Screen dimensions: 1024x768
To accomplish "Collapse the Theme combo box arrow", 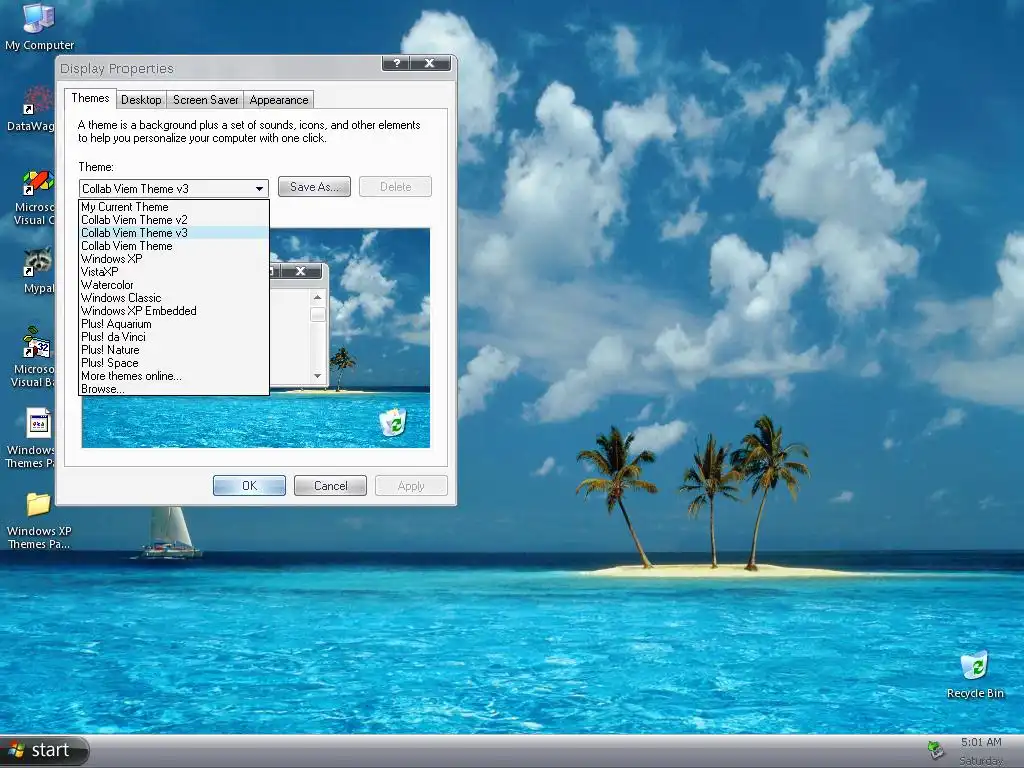I will [259, 189].
